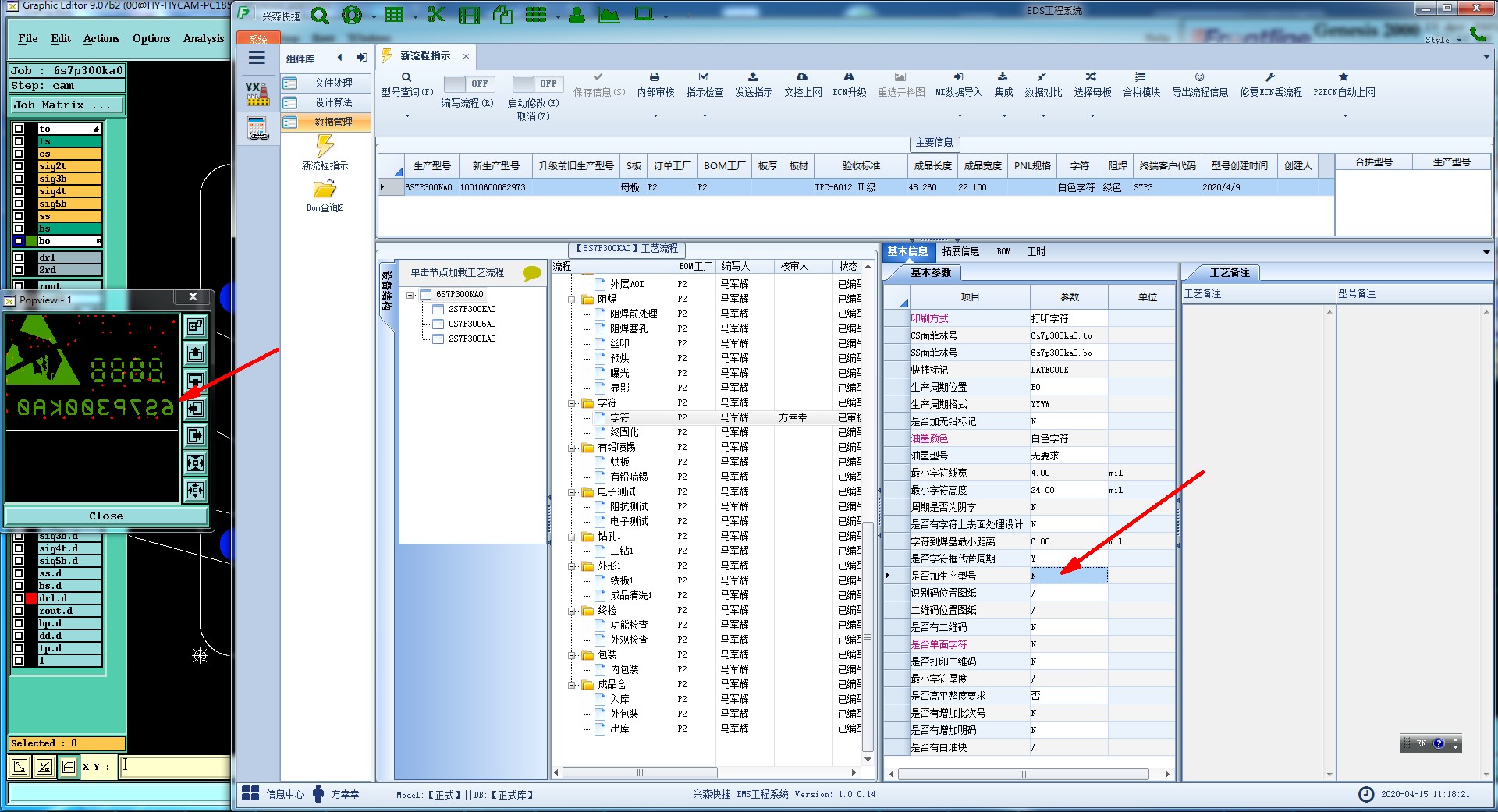The height and width of the screenshot is (812, 1498).
Task: Open the Actions menu in Graphic Editor
Action: click(101, 38)
